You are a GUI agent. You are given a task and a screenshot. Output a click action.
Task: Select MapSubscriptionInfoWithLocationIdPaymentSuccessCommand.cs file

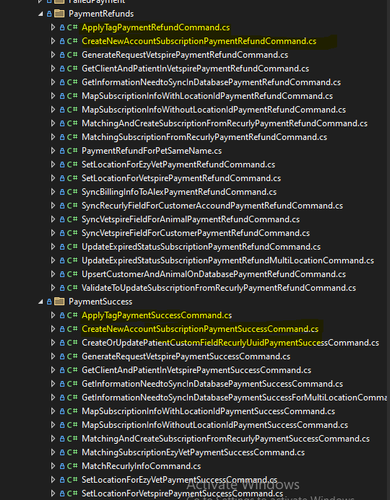point(208,411)
